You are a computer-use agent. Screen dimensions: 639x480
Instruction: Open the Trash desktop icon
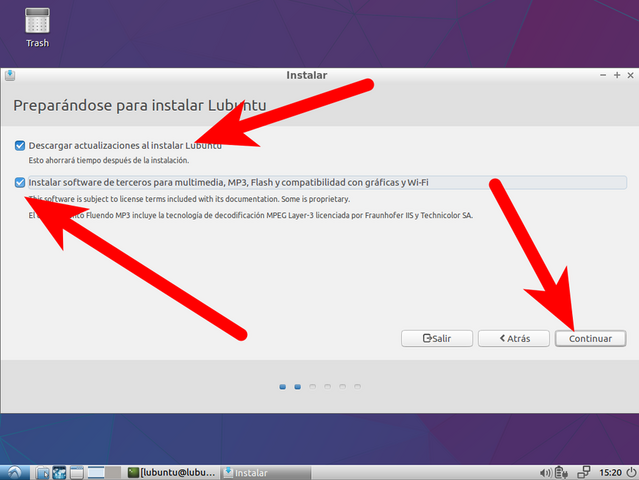(x=37, y=27)
